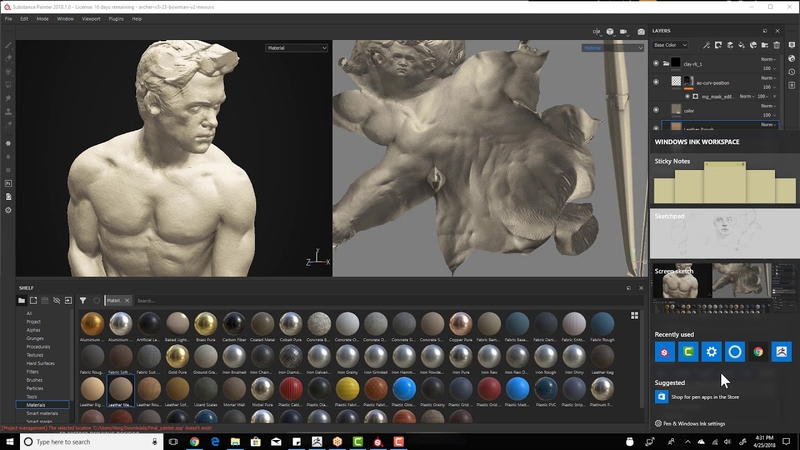Open shelf folder browser icon
This screenshot has height=450, width=800.
21,301
